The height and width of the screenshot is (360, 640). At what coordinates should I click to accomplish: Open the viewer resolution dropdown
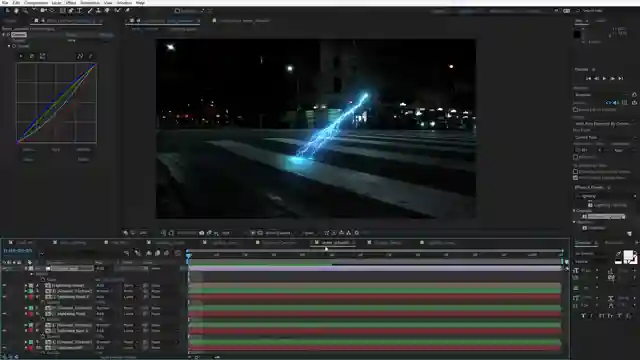point(227,233)
